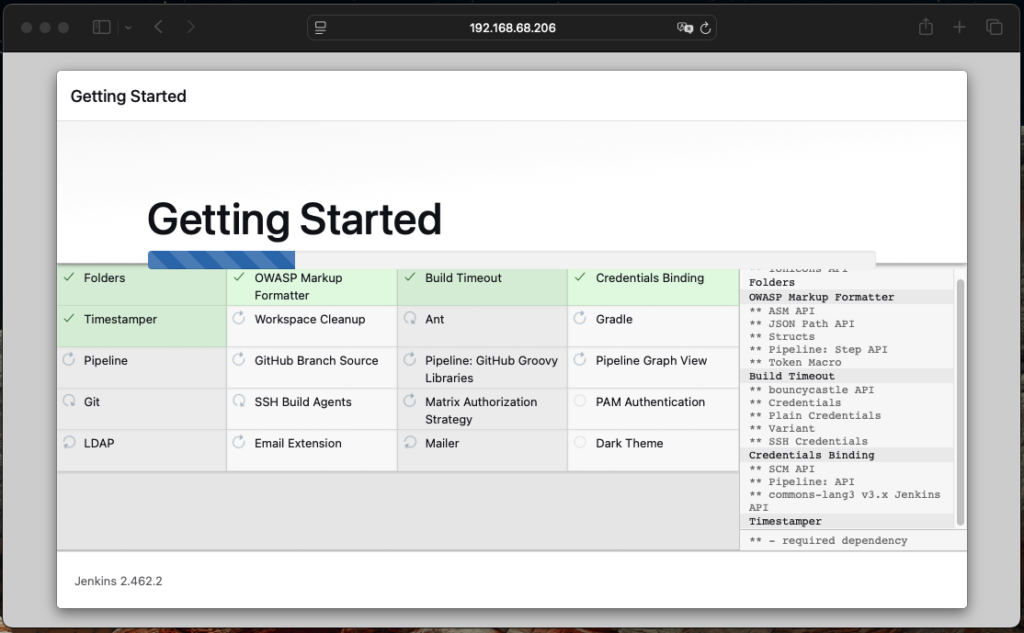This screenshot has width=1024, height=633.
Task: Click spinner beside Matrix Authorization Strategy
Action: 409,400
